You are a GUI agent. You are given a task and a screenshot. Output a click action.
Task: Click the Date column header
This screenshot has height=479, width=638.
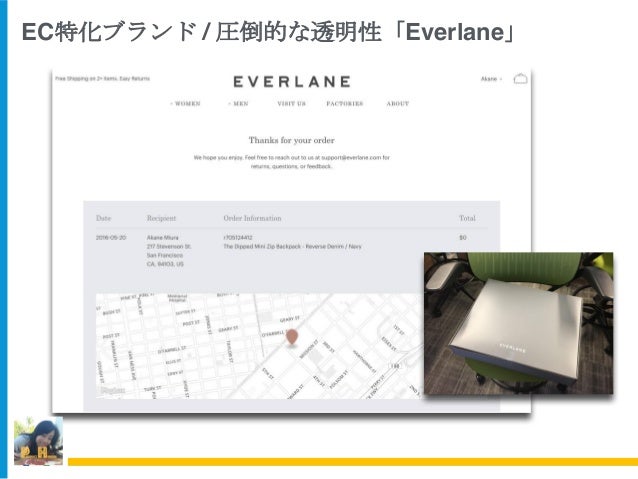[x=103, y=219]
